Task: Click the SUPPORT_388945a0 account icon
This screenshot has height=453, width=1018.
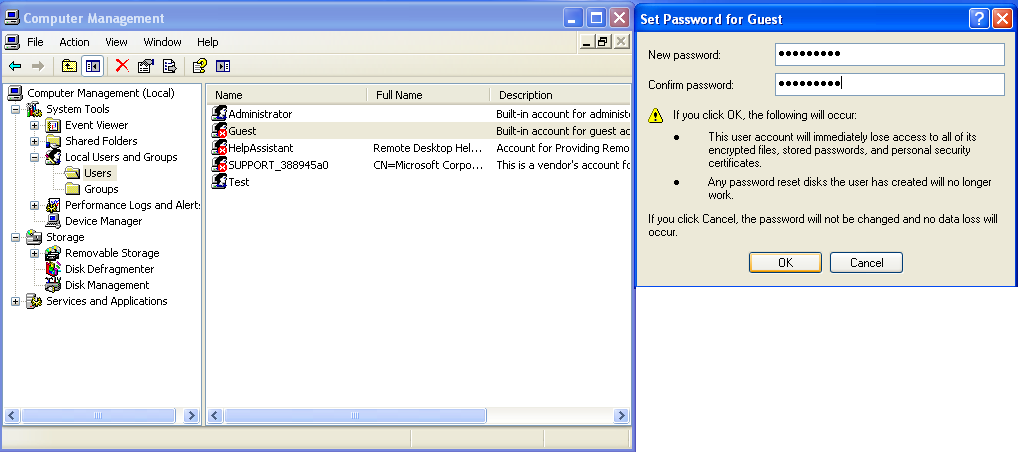Action: tap(219, 165)
